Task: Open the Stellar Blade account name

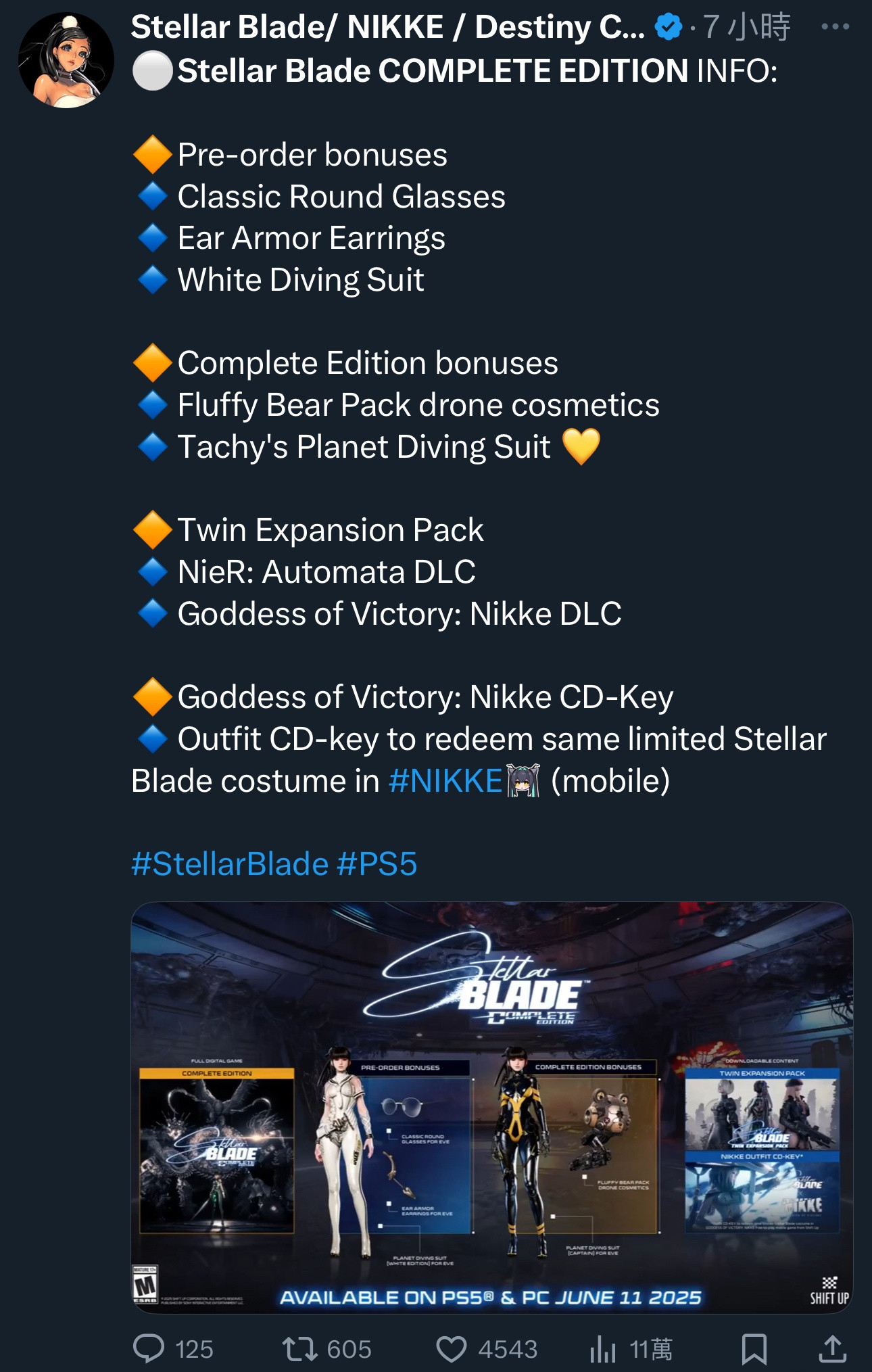Action: point(387,27)
